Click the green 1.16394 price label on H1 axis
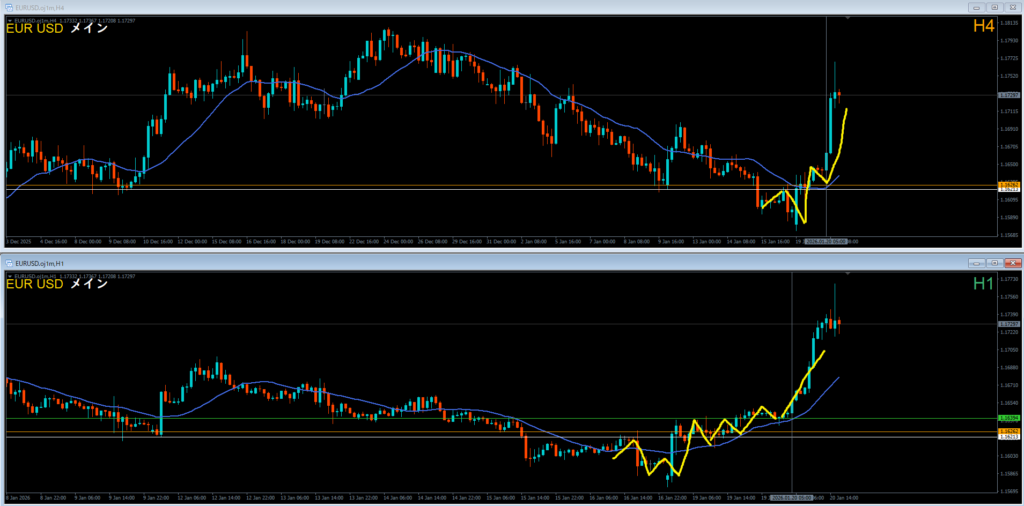 (1009, 418)
